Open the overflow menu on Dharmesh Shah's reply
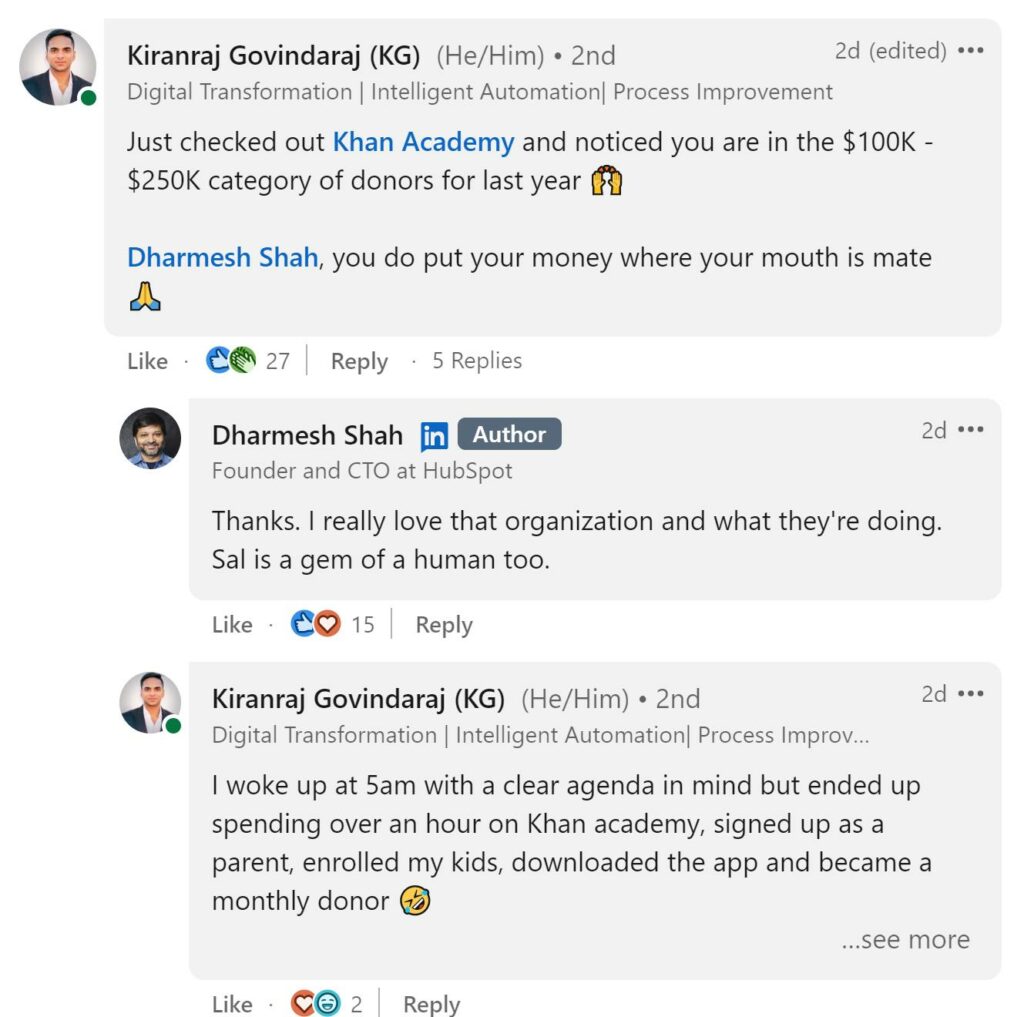1024x1017 pixels. (969, 429)
